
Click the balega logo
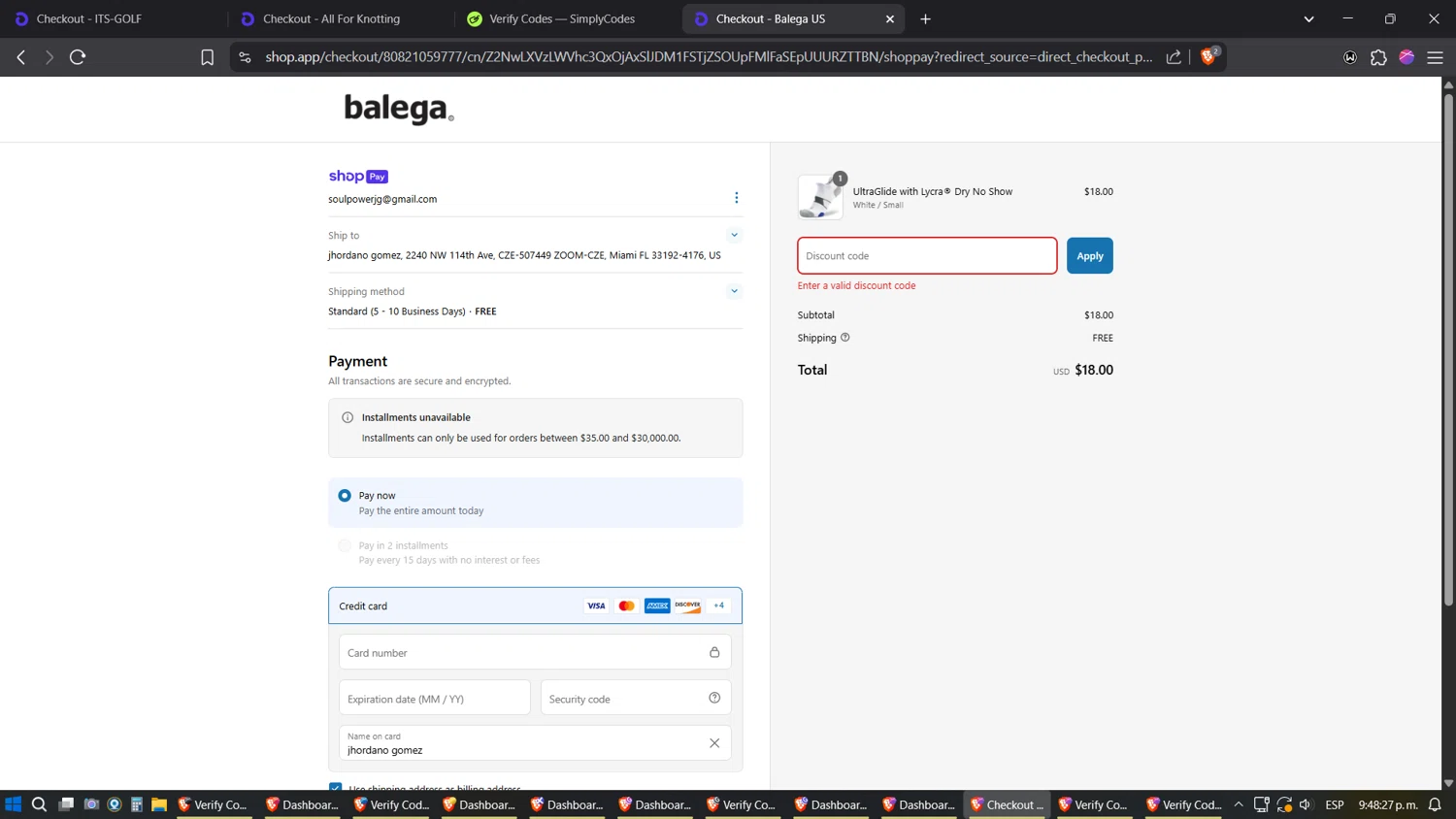point(399,108)
